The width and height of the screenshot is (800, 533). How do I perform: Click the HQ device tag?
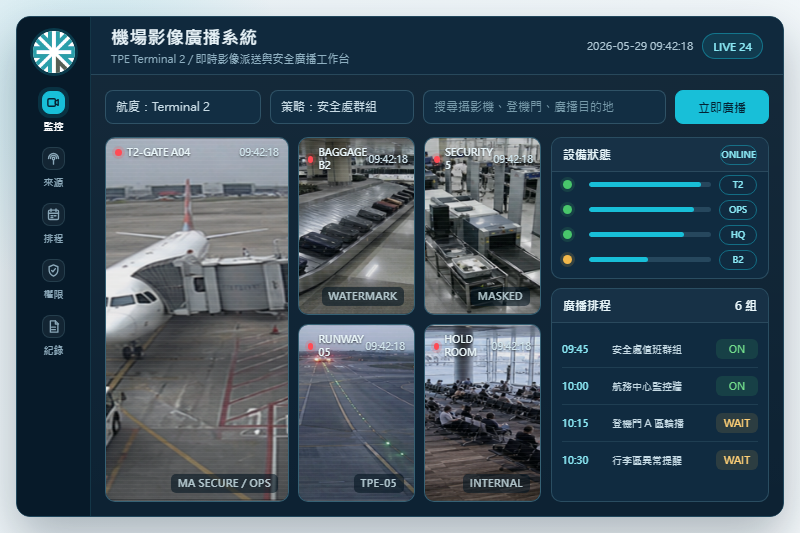pyautogui.click(x=738, y=235)
